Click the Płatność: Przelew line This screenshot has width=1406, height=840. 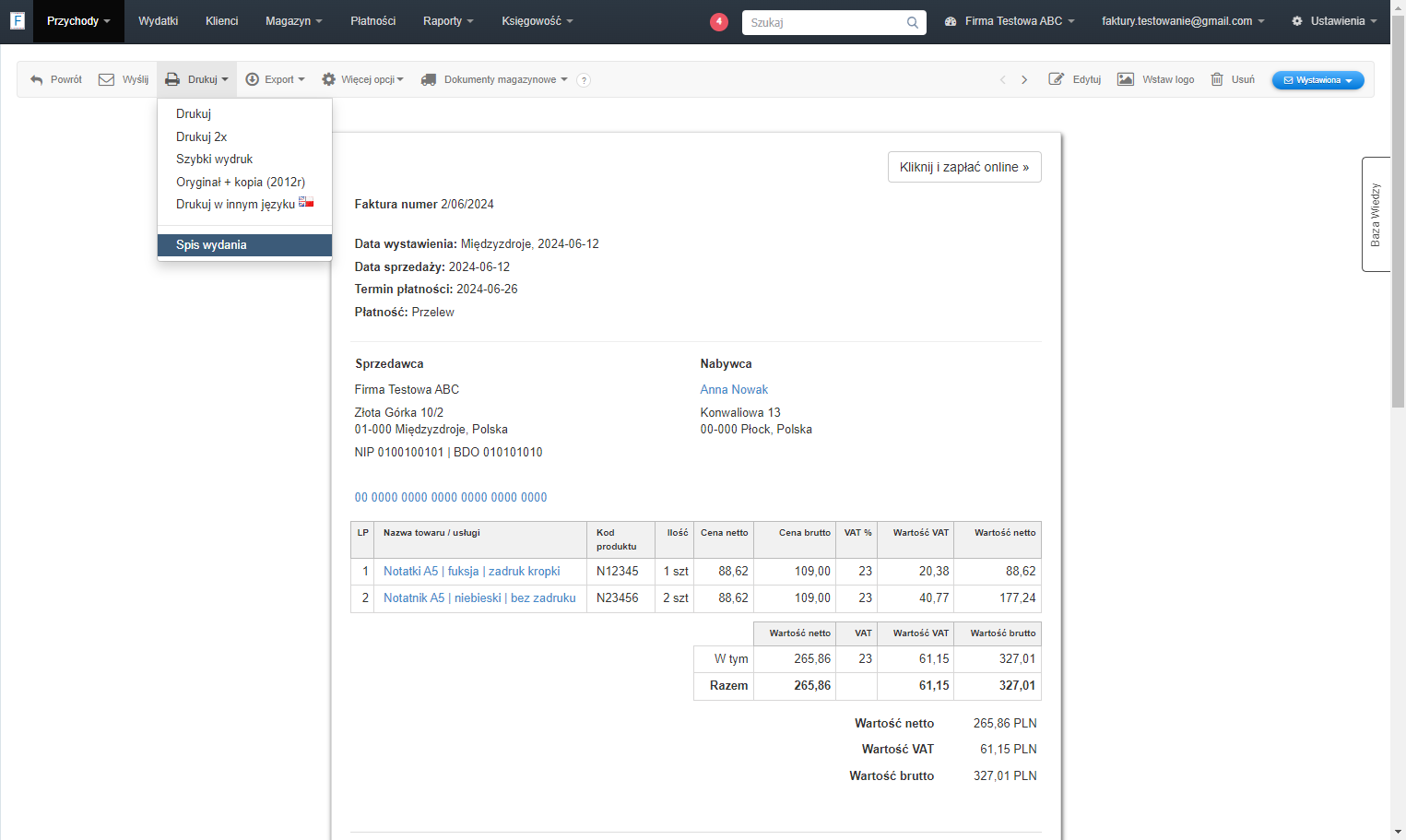pyautogui.click(x=404, y=313)
